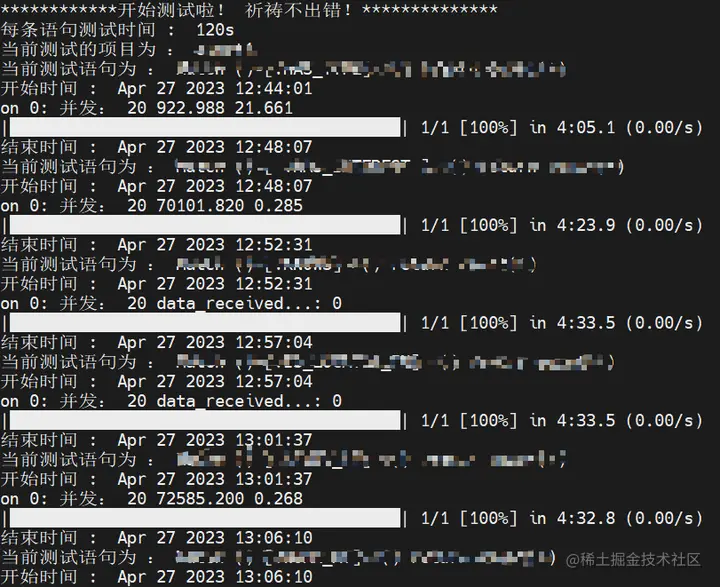Click the end time 13:01:37 line

click(x=157, y=440)
